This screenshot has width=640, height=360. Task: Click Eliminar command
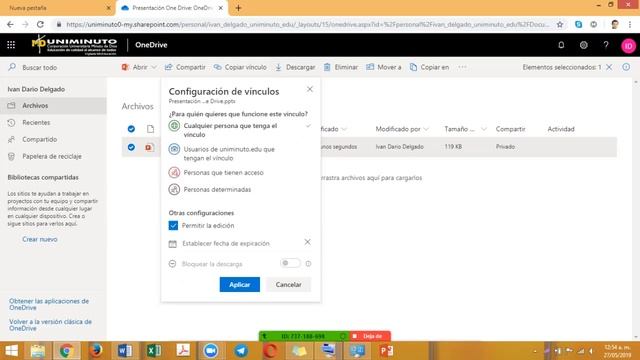point(341,67)
